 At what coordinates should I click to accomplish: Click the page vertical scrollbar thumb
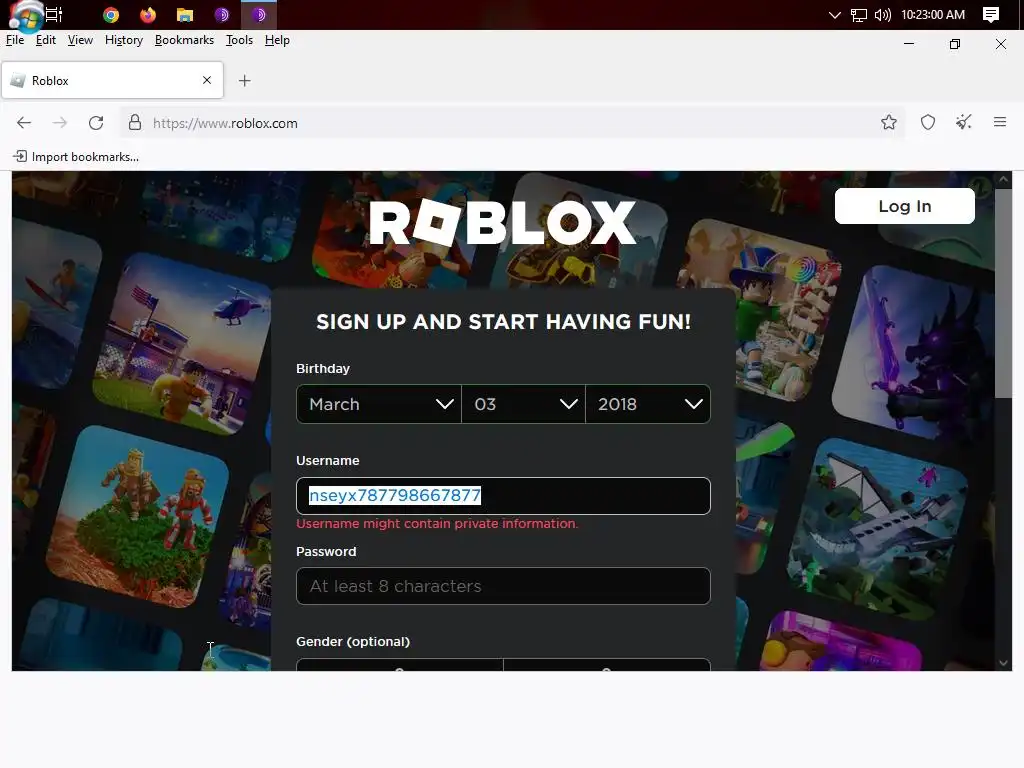tap(1003, 293)
